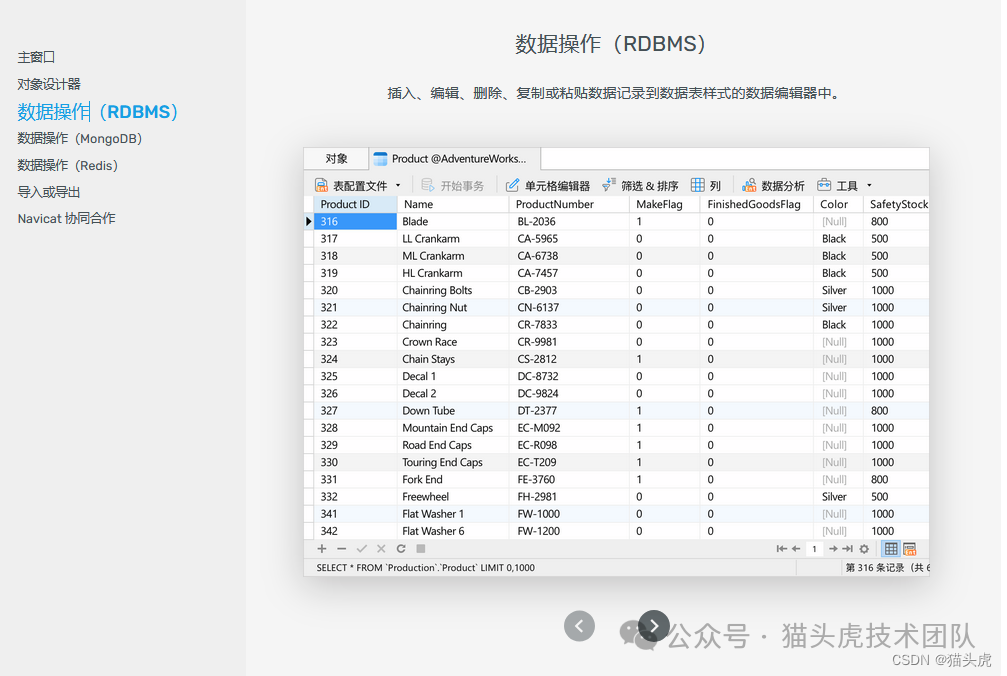The image size is (1007, 676).
Task: Refresh the table data icon
Action: 401,549
